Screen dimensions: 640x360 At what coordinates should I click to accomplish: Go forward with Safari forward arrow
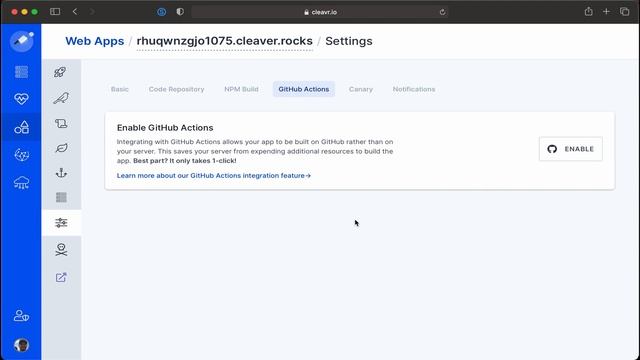[92, 11]
